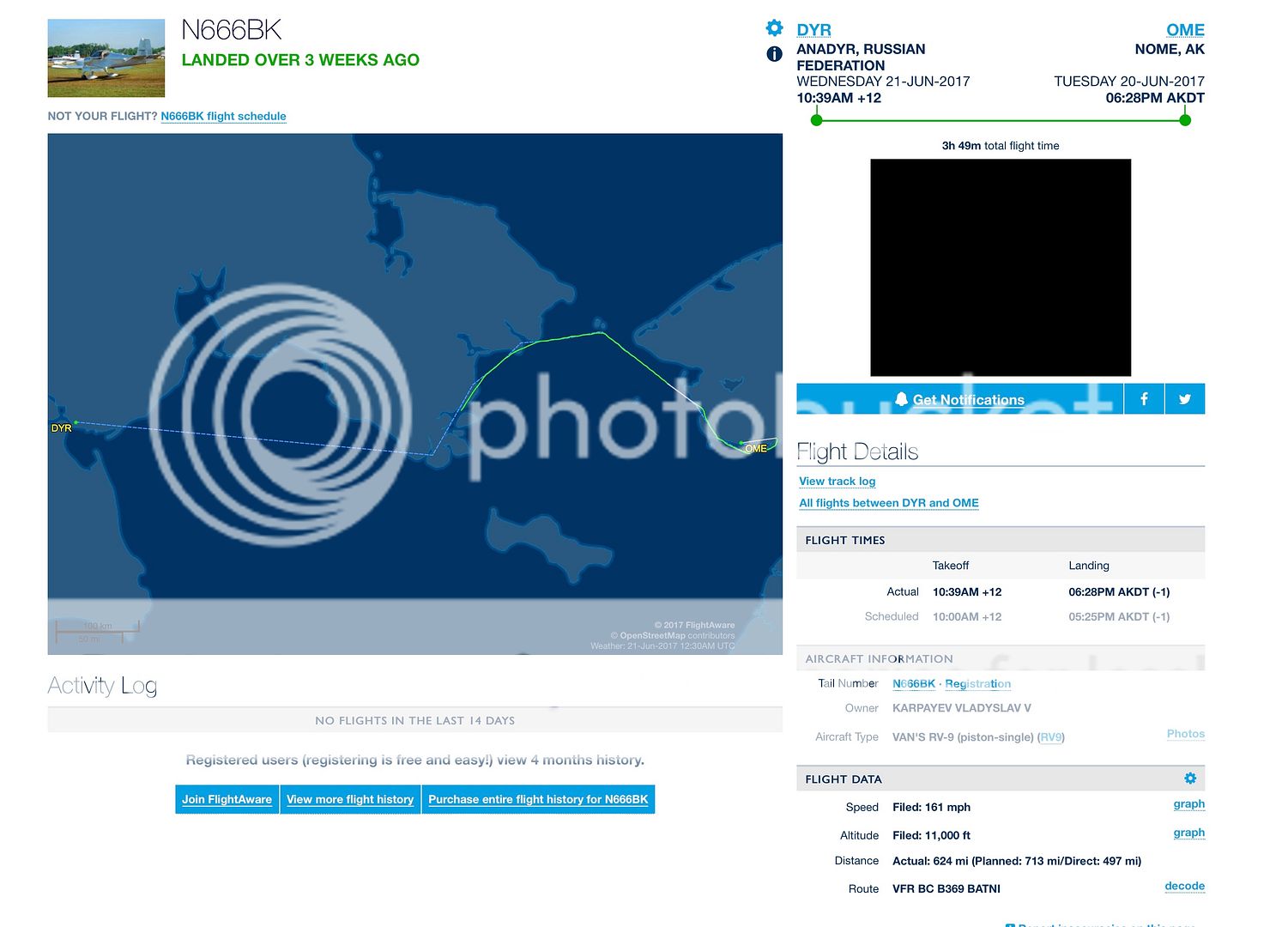Click the arrival dot on flight progress bar
The width and height of the screenshot is (1288, 927).
pyautogui.click(x=1185, y=120)
